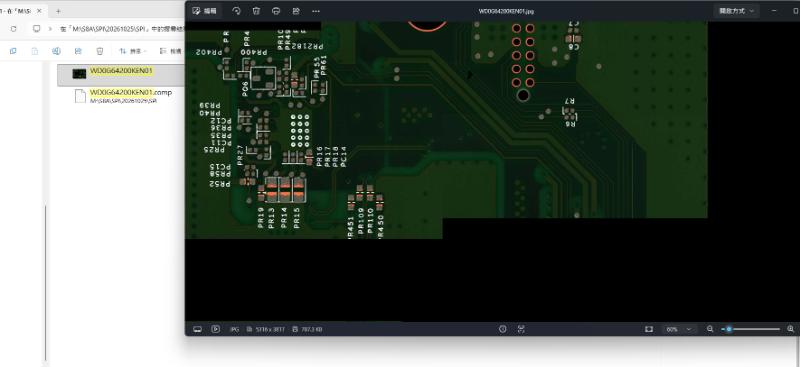
Task: Show image info icon in Photos bottom bar
Action: [x=503, y=329]
